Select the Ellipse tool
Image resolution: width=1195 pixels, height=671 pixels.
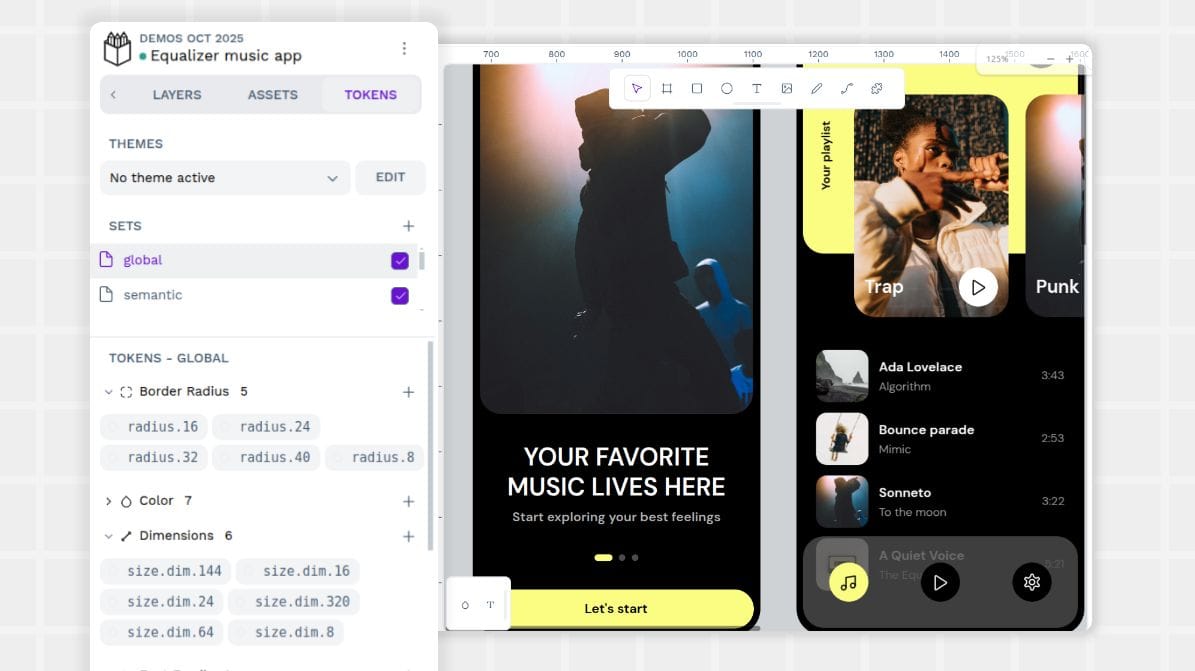click(x=727, y=88)
